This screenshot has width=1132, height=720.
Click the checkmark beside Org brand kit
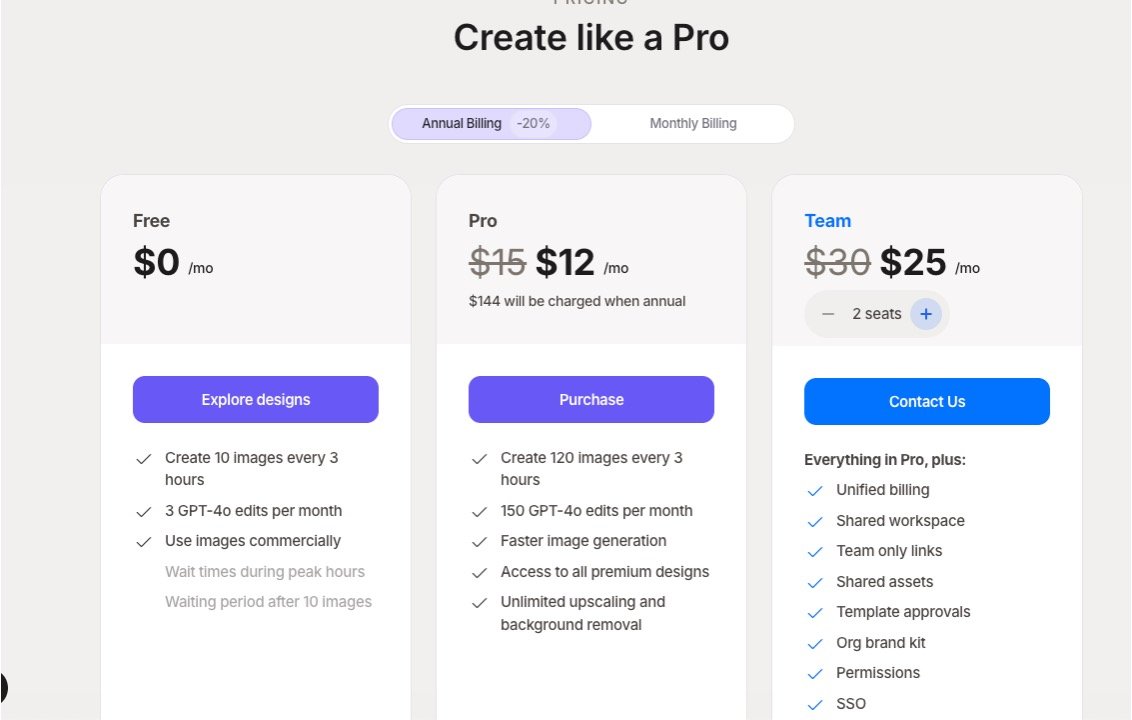click(x=815, y=643)
